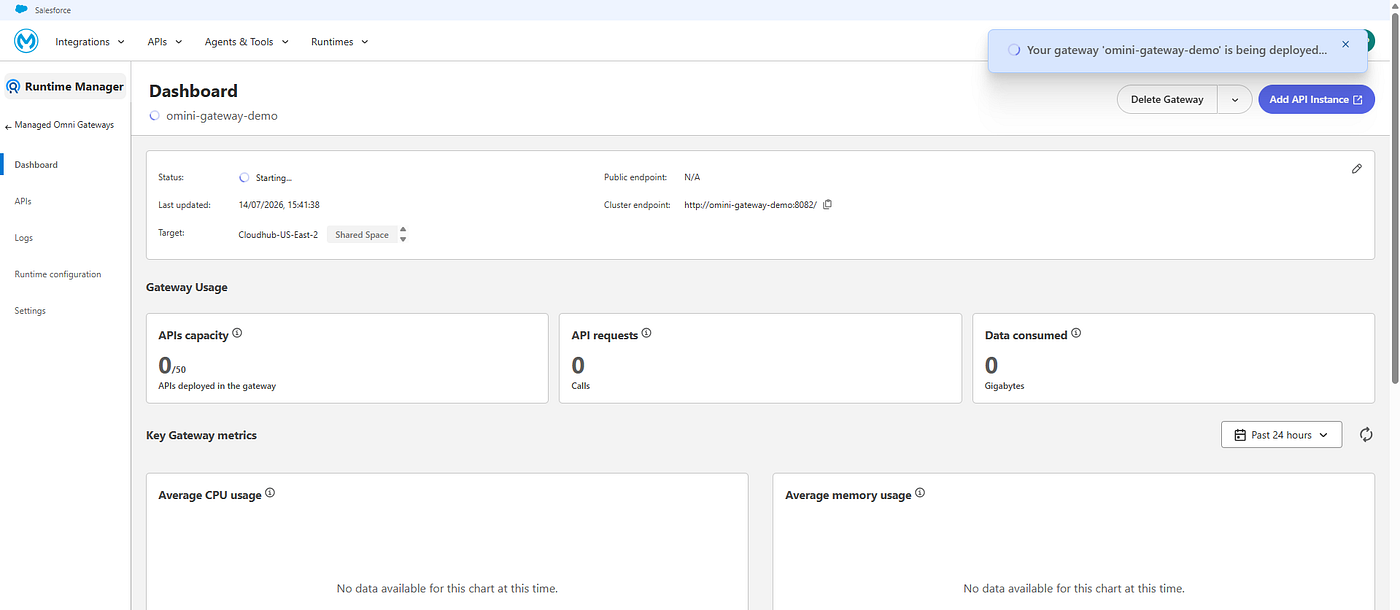Click the omini-gateway-demo gateway name
This screenshot has width=1400, height=610.
coord(222,116)
